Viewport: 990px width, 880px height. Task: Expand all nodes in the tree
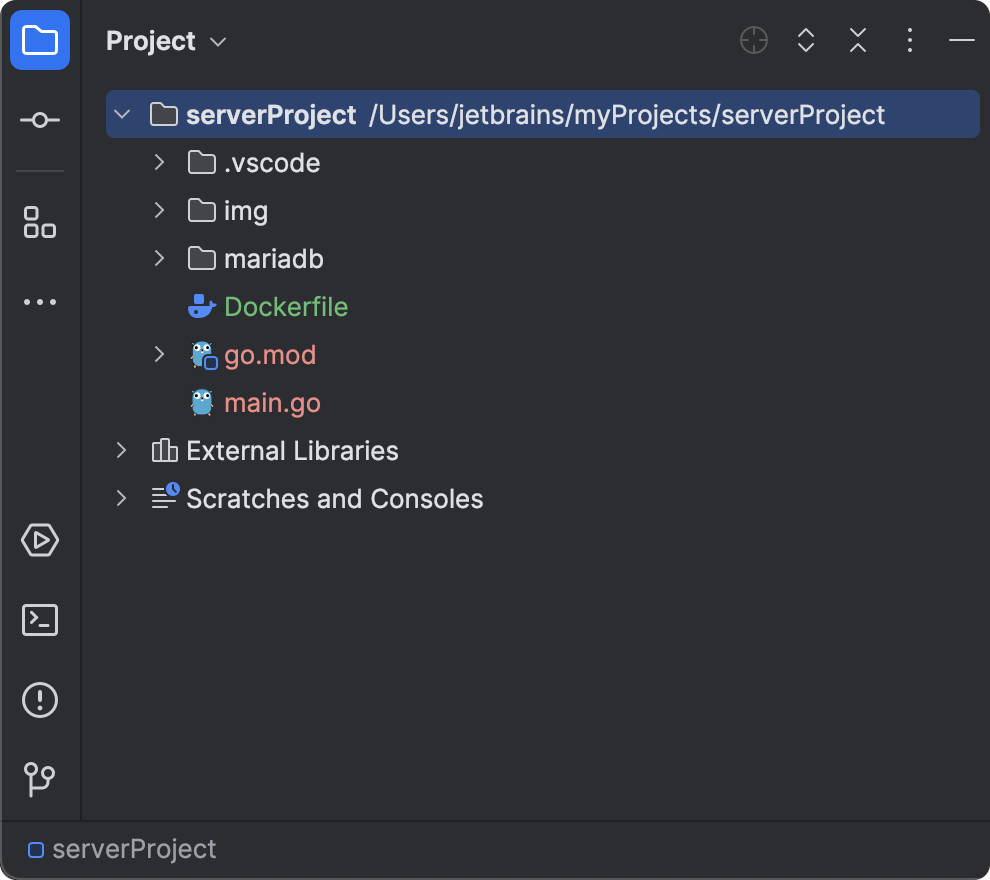coord(805,40)
